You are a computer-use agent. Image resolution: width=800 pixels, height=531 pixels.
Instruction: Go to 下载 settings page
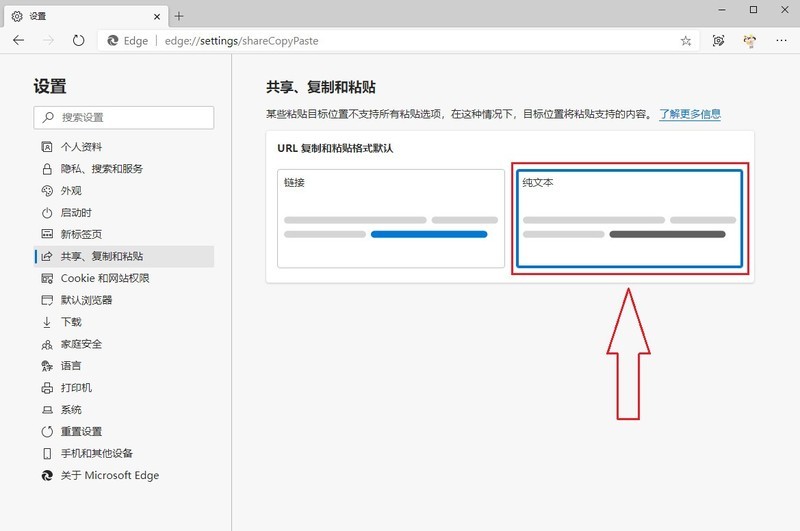click(71, 322)
